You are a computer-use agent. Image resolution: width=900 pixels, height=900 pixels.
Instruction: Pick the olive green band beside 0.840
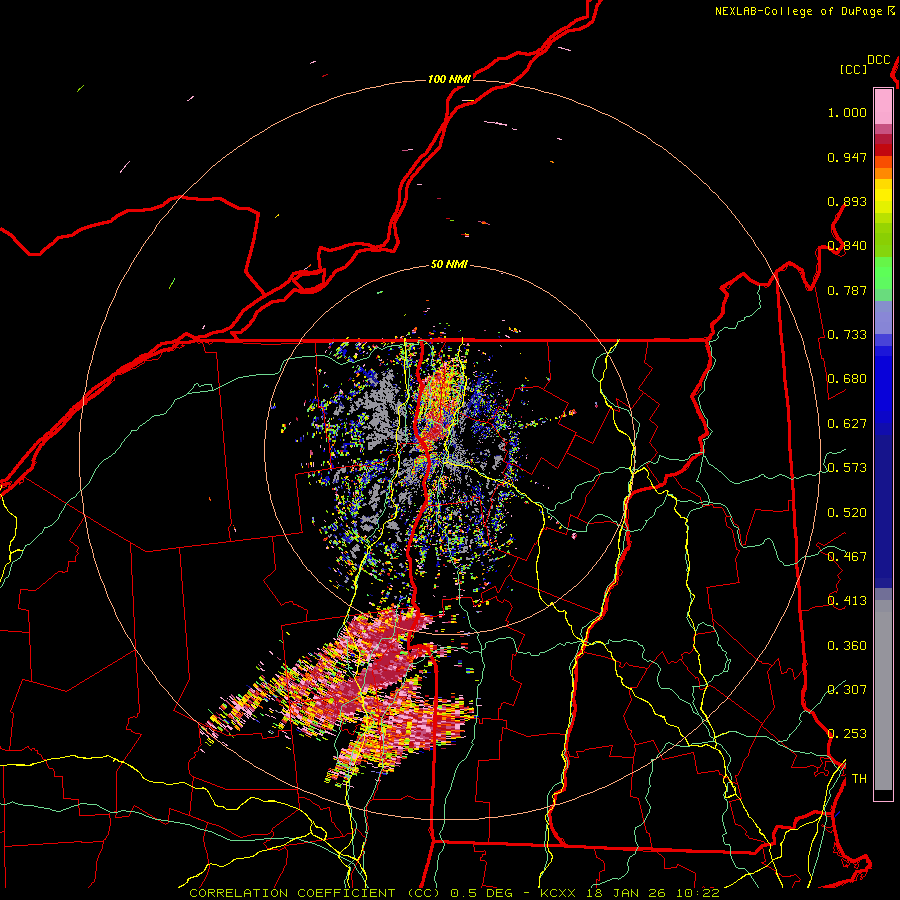[883, 239]
